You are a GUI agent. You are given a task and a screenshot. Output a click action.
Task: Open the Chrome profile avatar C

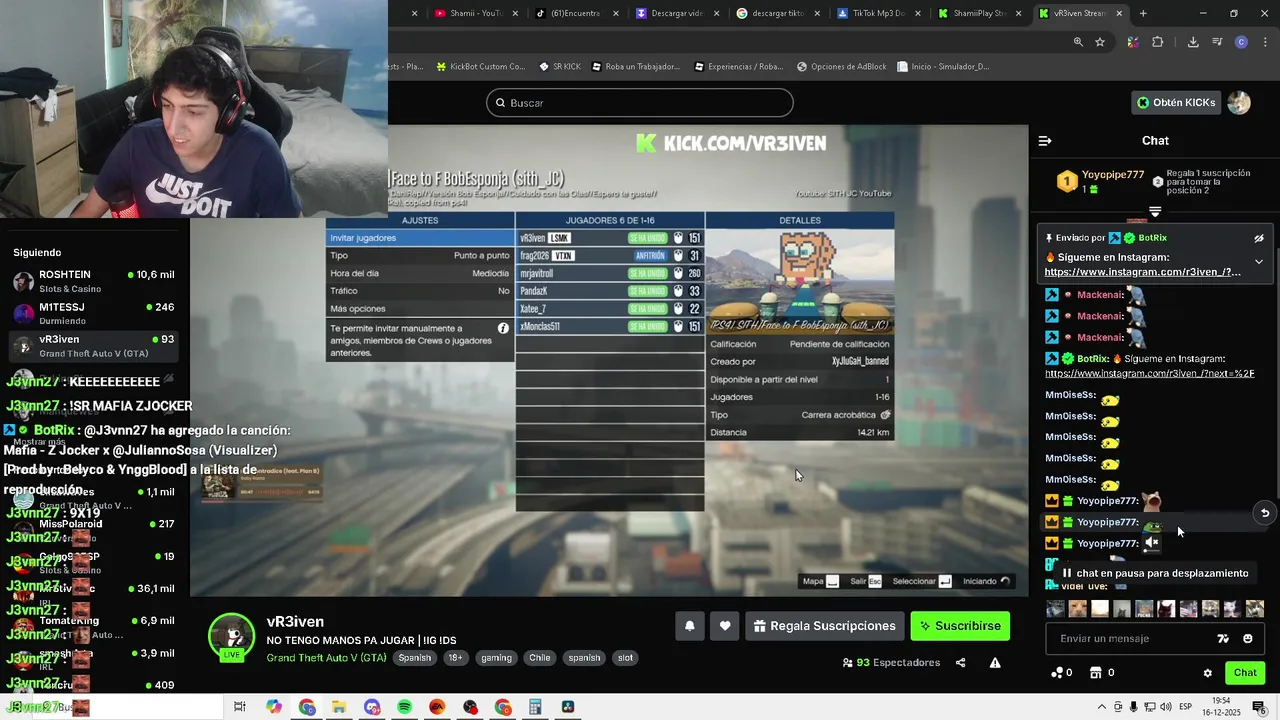click(x=1241, y=42)
